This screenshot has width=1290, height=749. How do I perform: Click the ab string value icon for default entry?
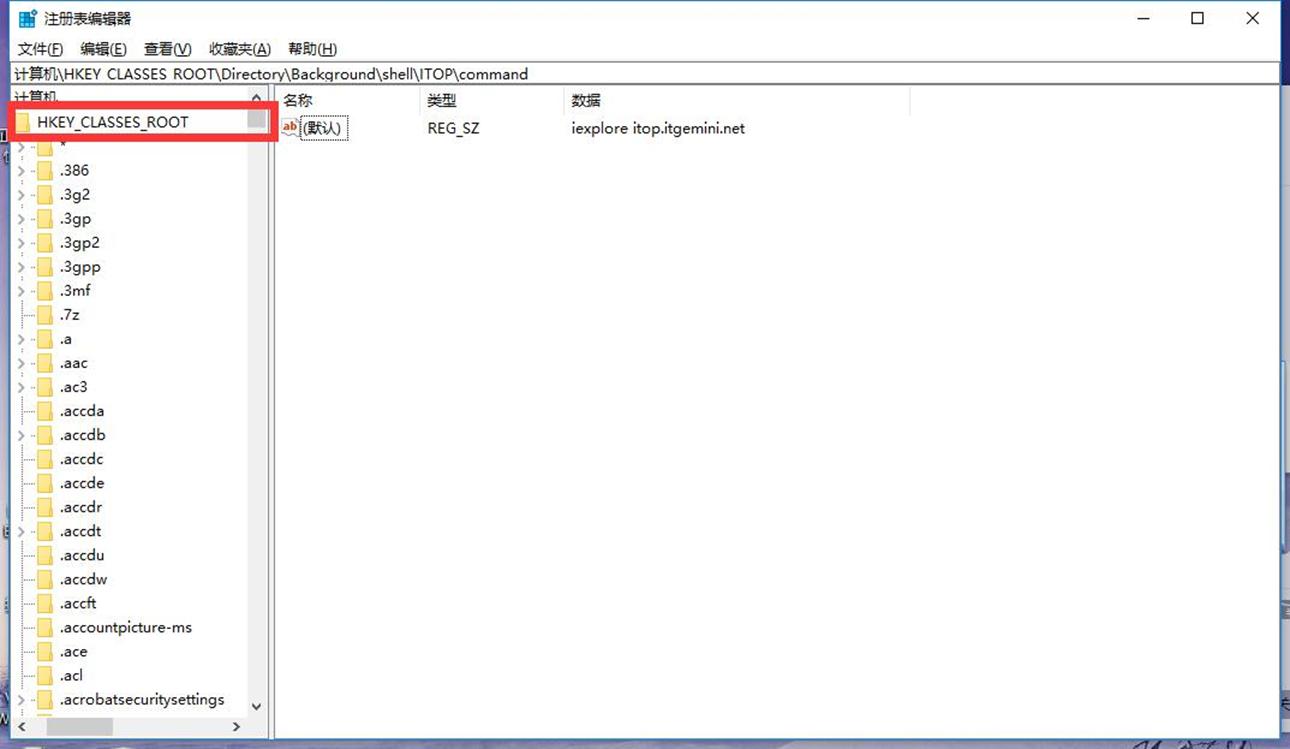290,128
